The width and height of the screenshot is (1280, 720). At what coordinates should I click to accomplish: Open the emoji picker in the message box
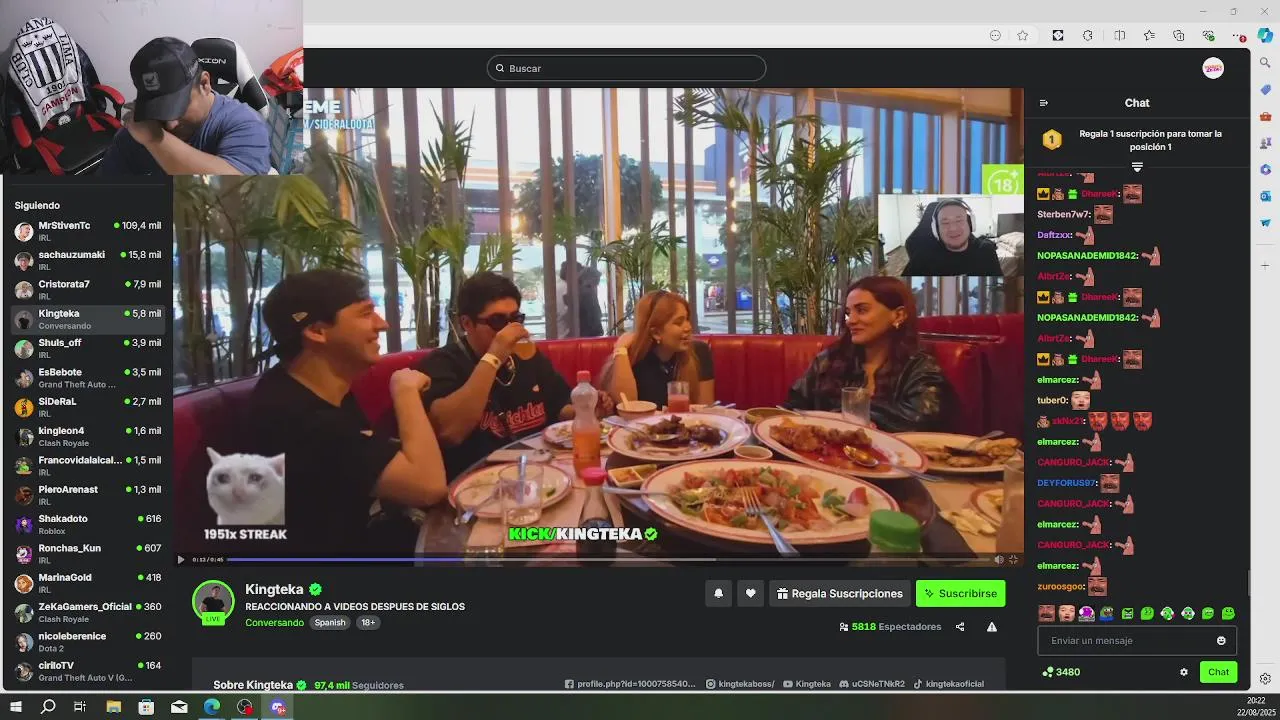tap(1221, 641)
